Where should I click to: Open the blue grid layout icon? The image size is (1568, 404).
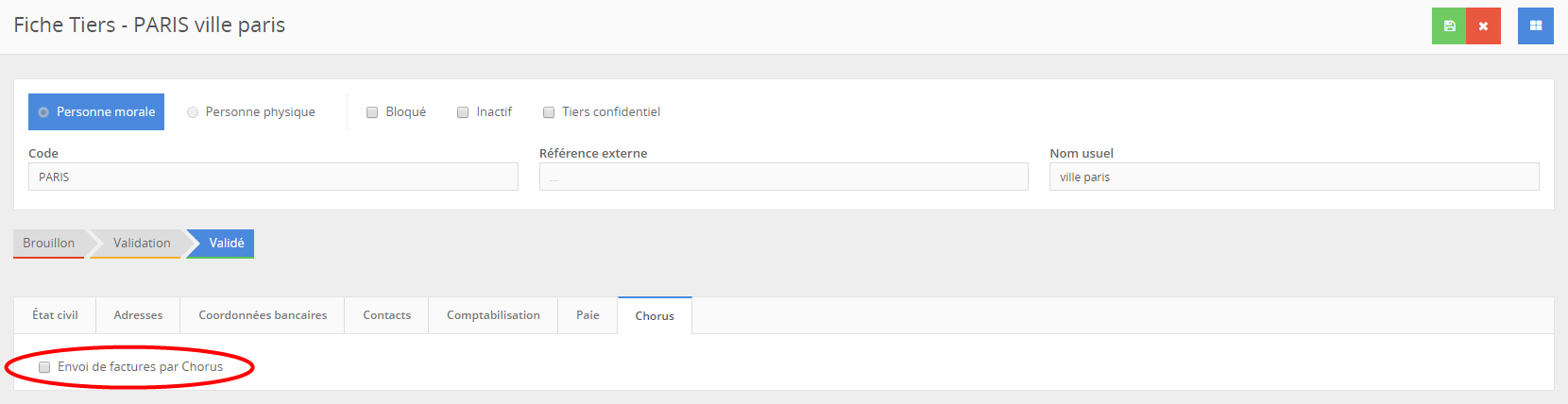(x=1535, y=26)
